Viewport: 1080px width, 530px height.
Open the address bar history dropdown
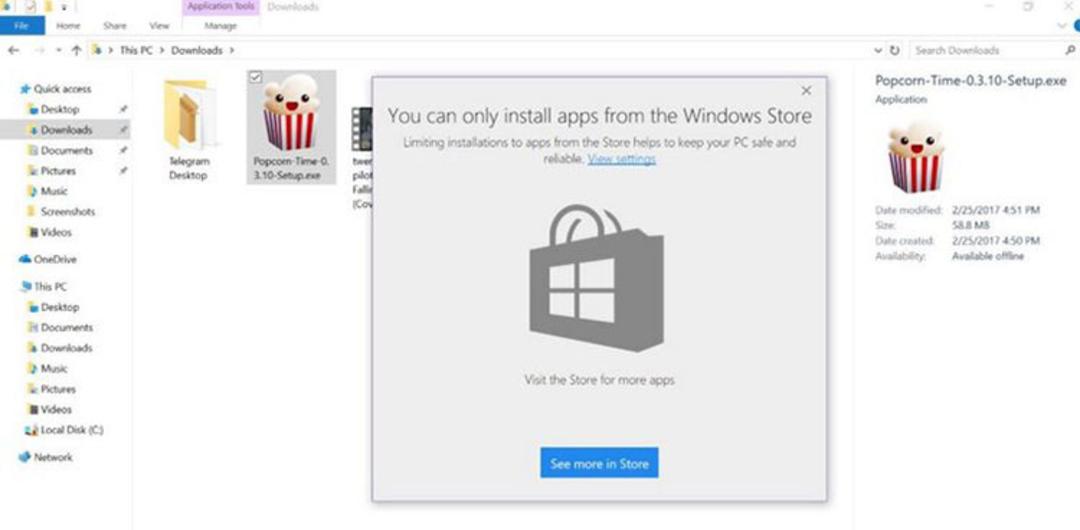pos(878,50)
